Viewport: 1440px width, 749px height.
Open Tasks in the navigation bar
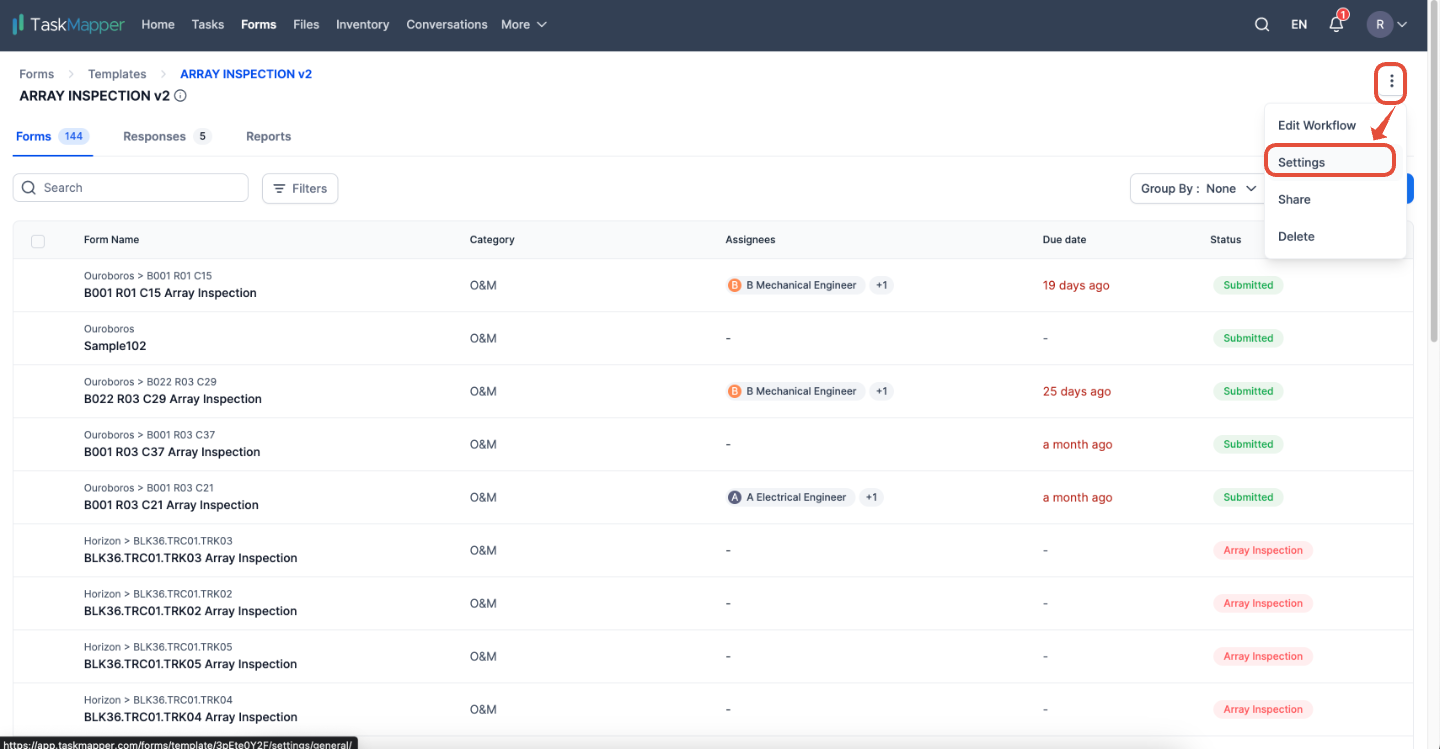[208, 24]
